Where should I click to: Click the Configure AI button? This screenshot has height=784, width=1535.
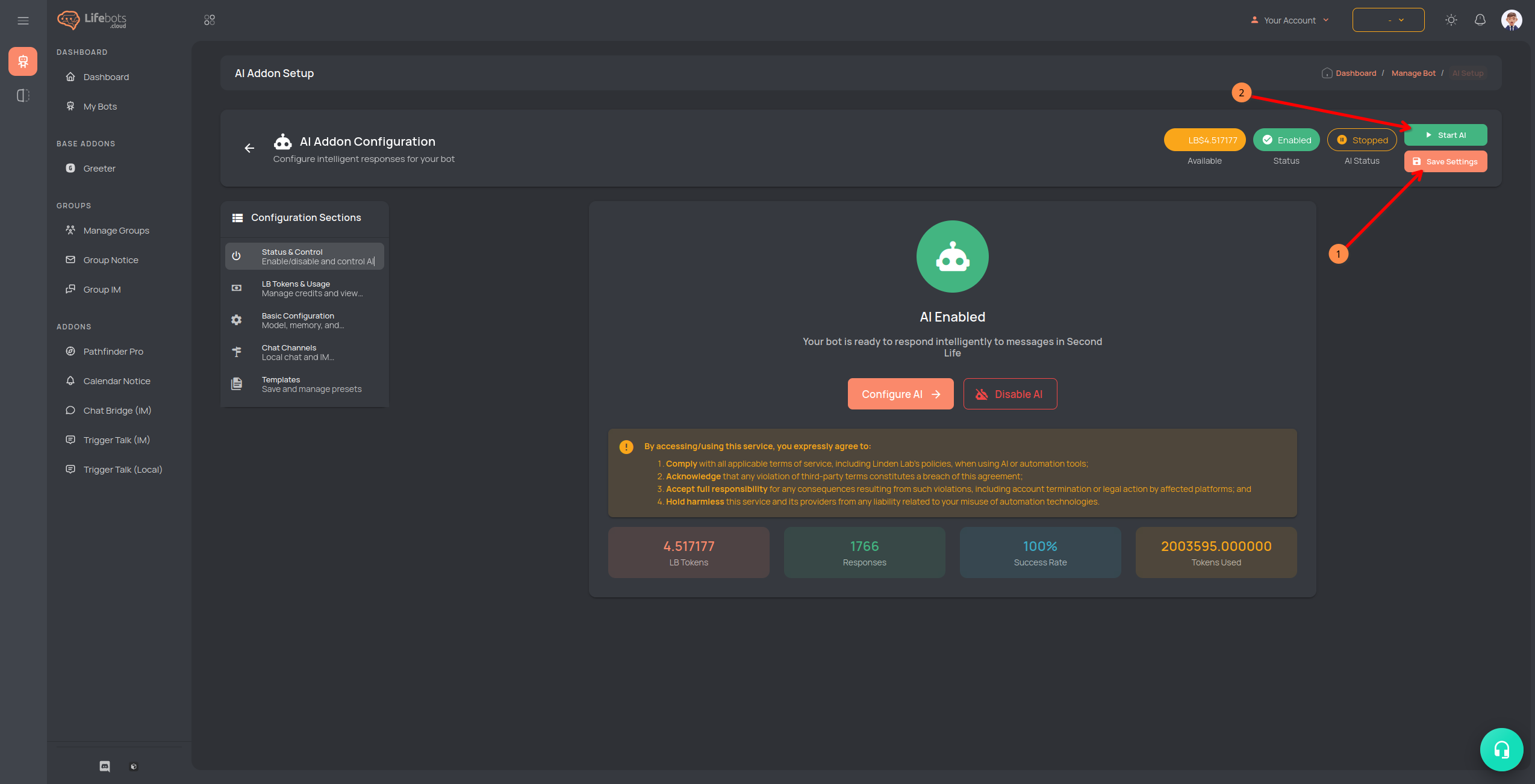pyautogui.click(x=900, y=394)
